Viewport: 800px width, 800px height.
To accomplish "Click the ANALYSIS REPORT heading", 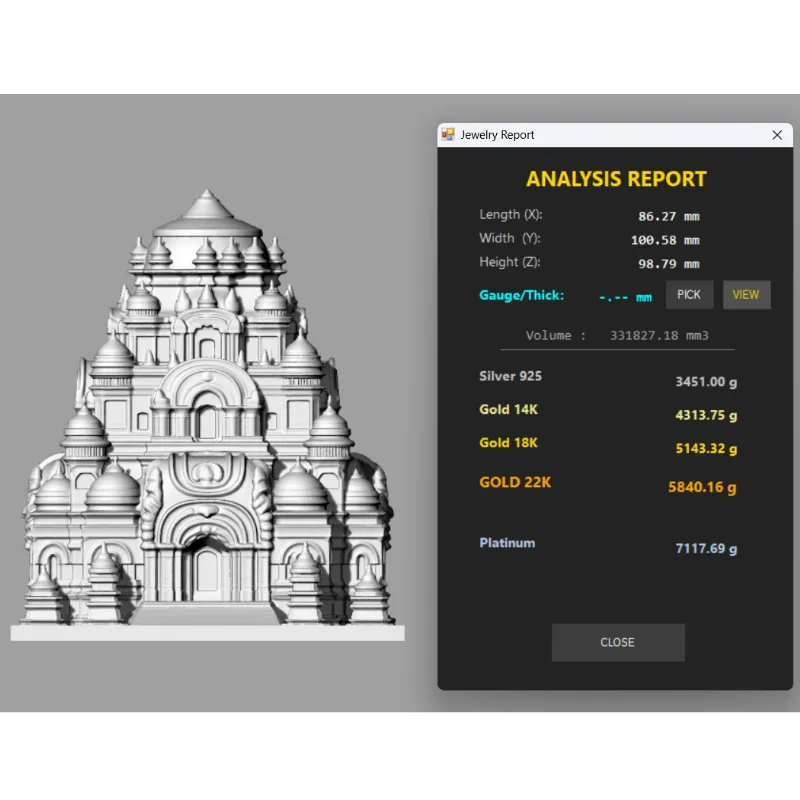I will pos(616,180).
